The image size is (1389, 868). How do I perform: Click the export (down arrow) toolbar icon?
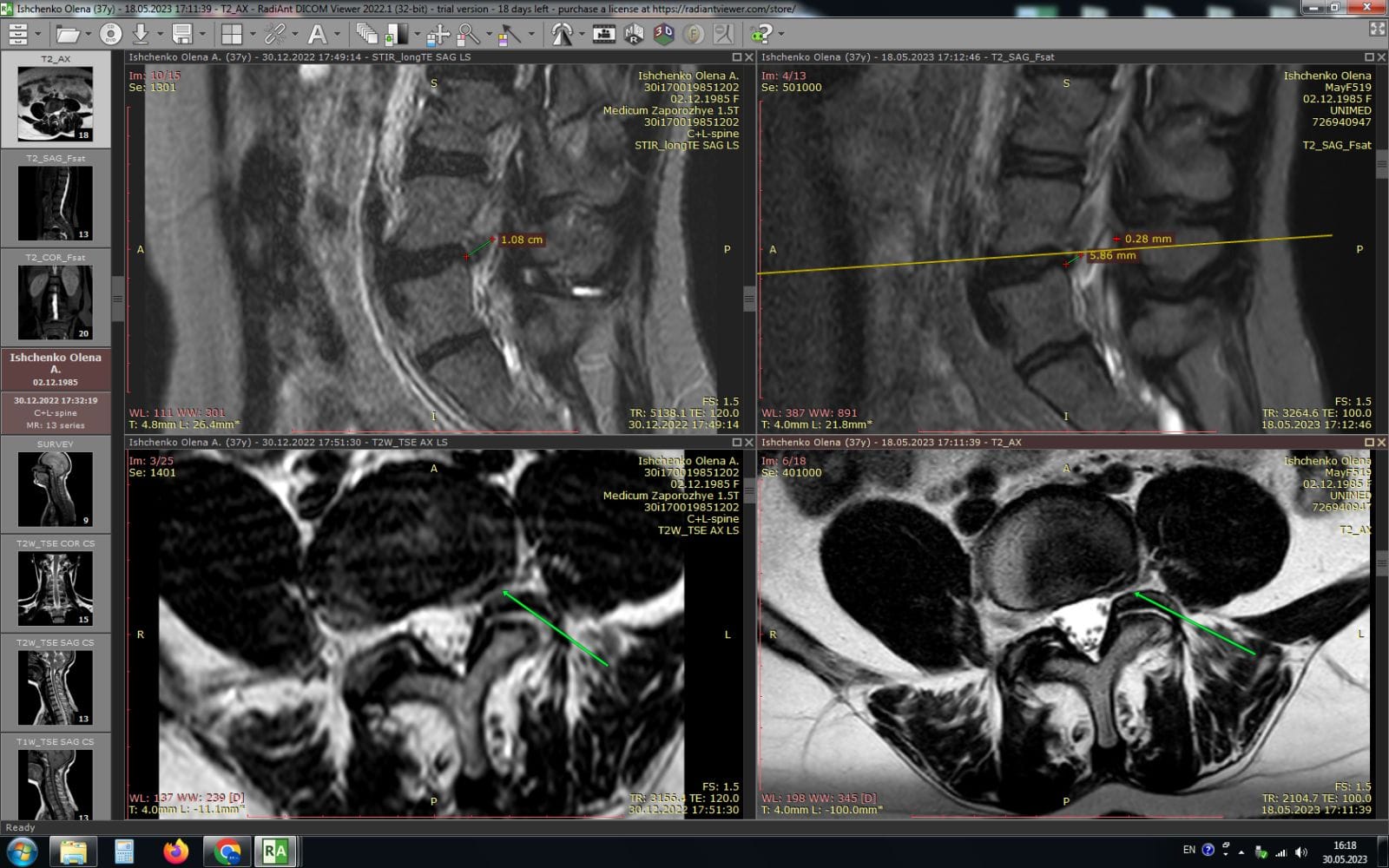click(x=140, y=35)
